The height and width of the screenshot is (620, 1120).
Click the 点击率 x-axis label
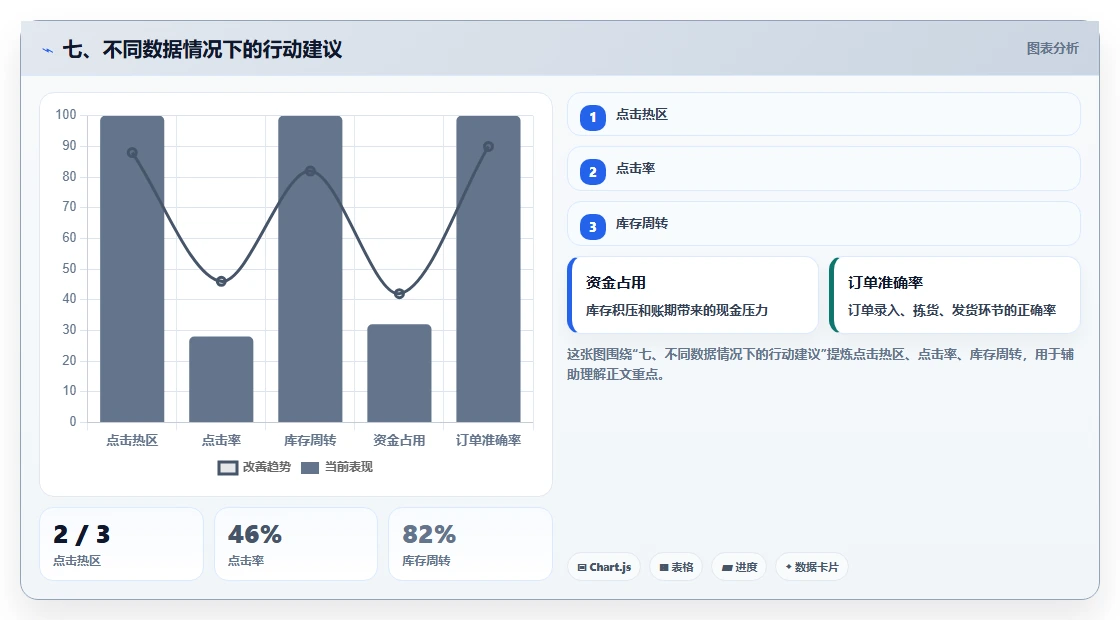tap(221, 440)
